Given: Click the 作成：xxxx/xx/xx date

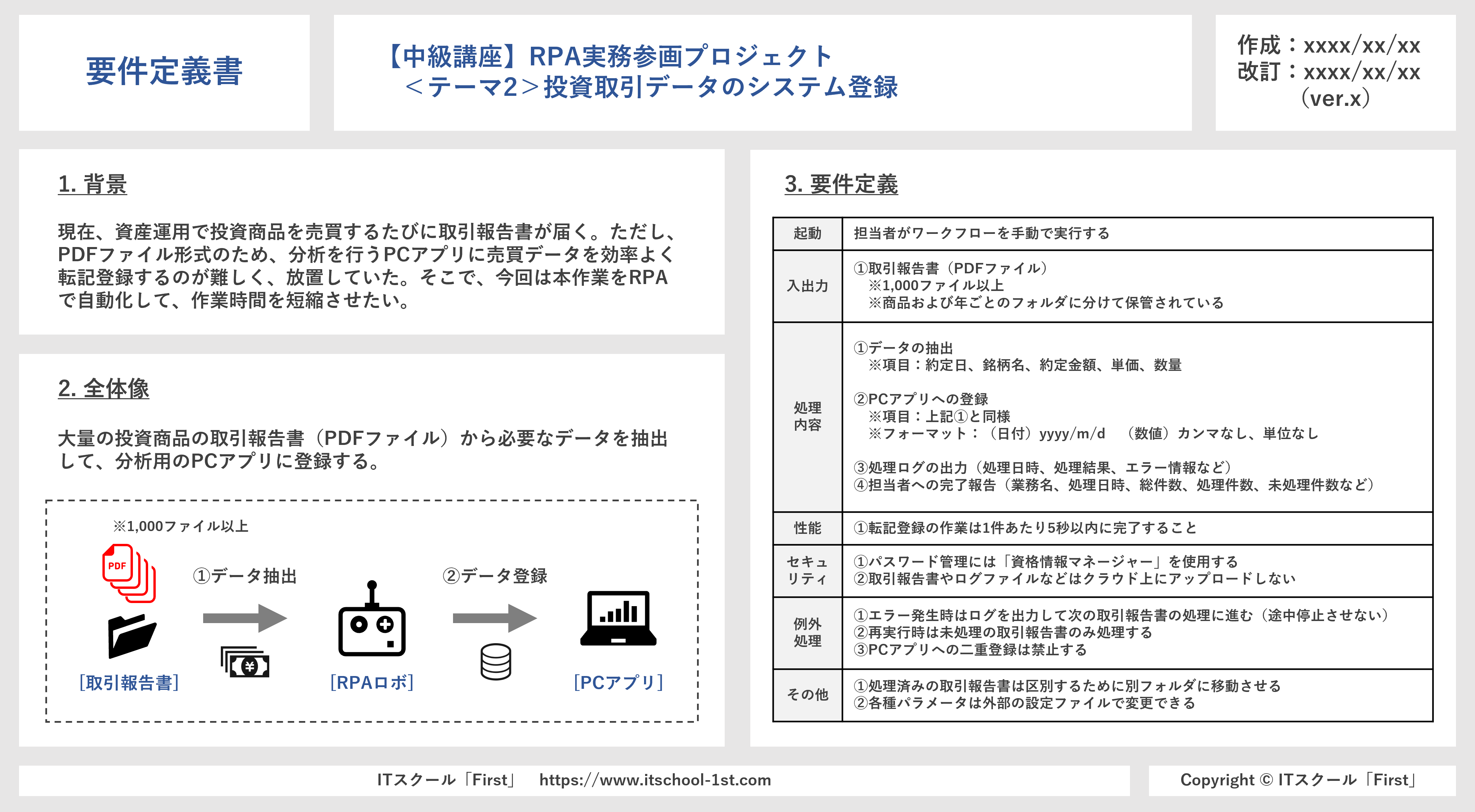Looking at the screenshot, I should [1328, 45].
